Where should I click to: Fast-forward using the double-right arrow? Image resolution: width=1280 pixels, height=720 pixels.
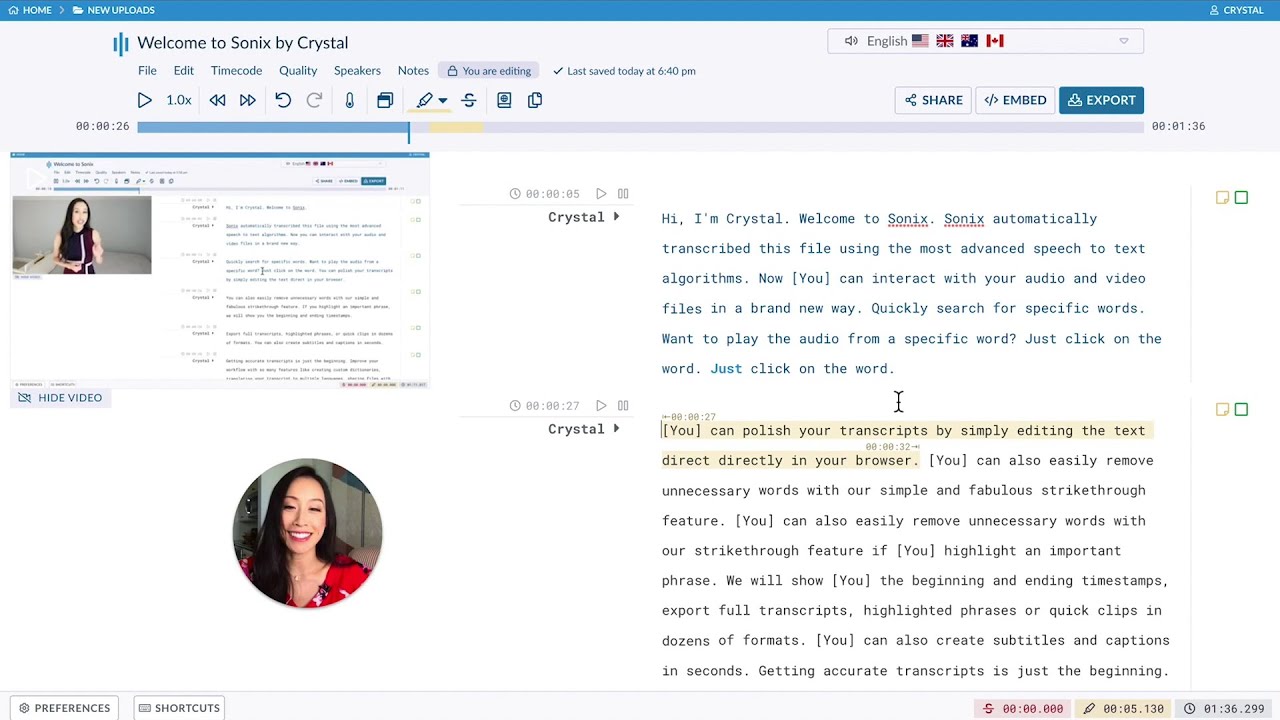click(247, 100)
